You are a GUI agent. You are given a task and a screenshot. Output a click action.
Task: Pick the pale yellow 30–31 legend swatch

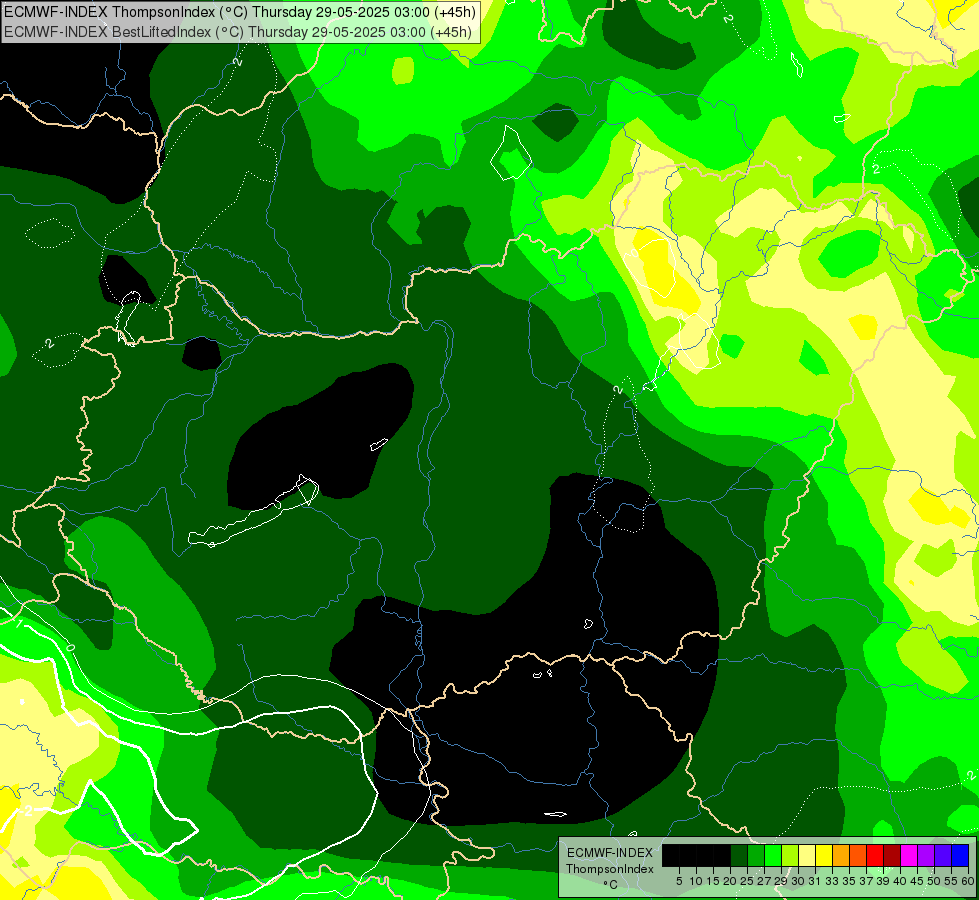pyautogui.click(x=807, y=855)
